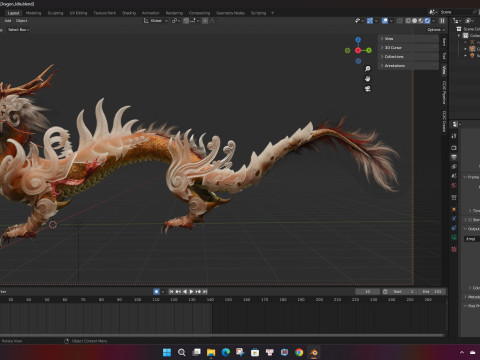The height and width of the screenshot is (360, 480).
Task: Open the viewport Options dropdown
Action: [436, 30]
